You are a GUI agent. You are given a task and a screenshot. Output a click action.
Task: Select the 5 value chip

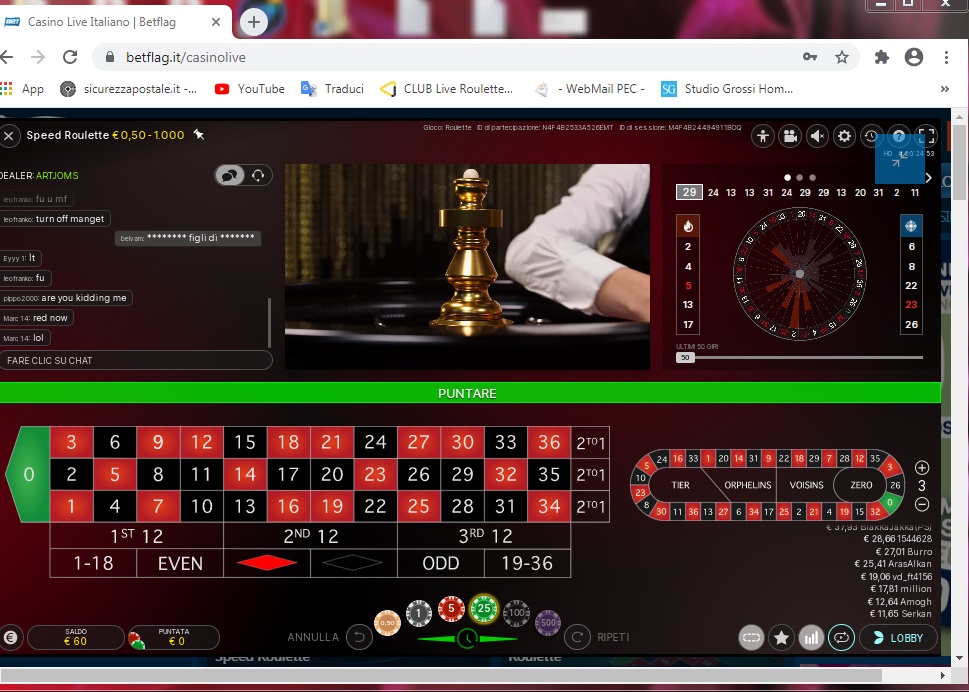[x=451, y=608]
